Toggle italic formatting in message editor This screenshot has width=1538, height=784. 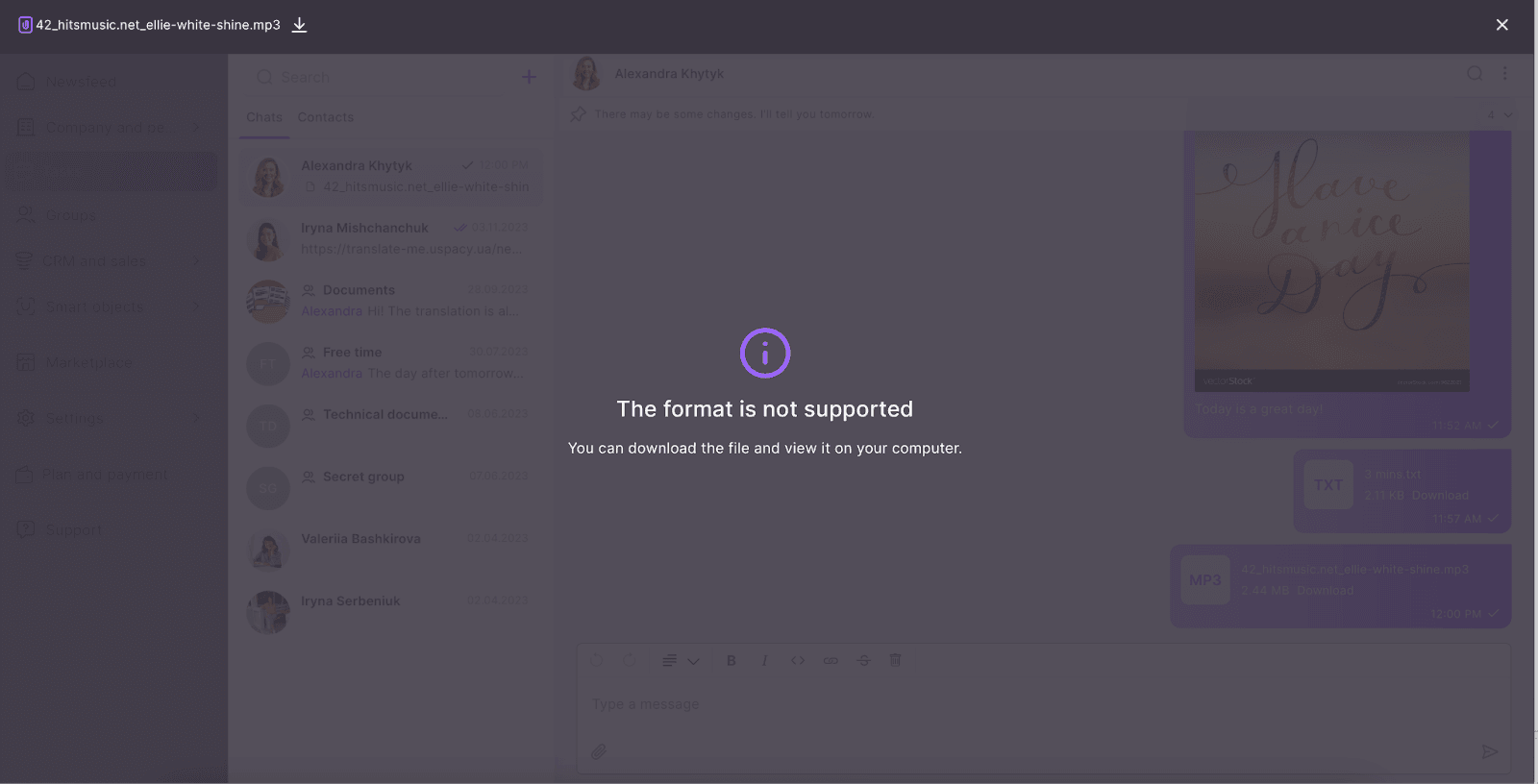pos(764,660)
